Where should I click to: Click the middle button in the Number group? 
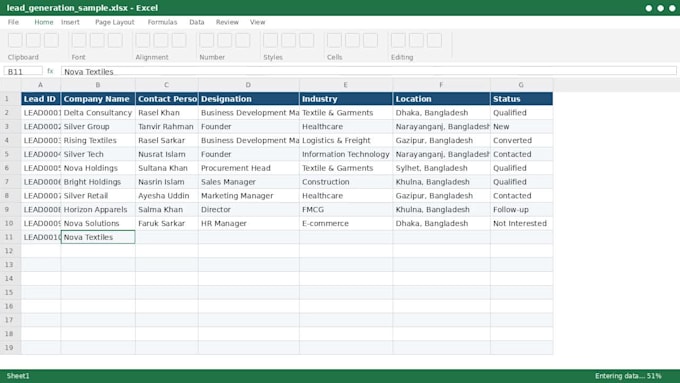tap(225, 40)
